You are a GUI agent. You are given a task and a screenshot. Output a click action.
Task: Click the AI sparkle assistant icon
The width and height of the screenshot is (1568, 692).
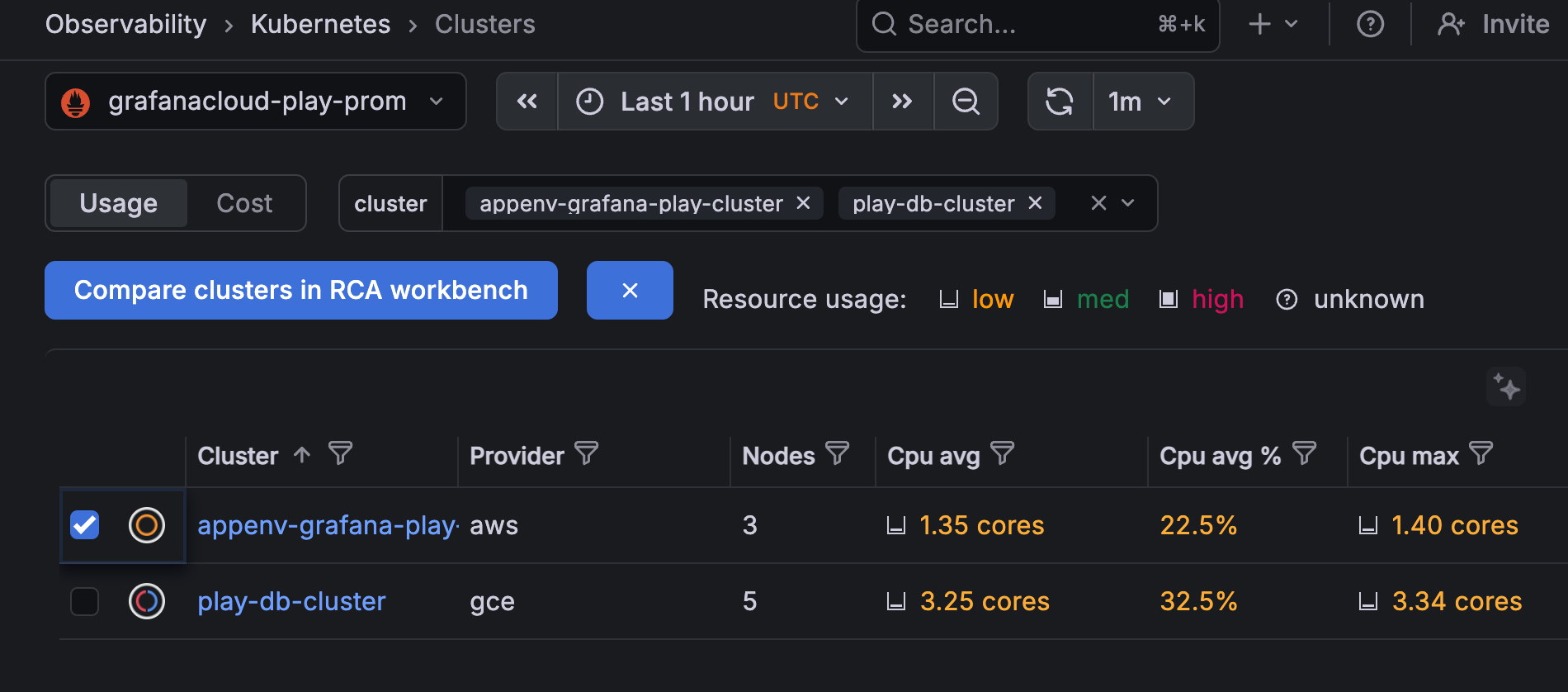pos(1506,387)
